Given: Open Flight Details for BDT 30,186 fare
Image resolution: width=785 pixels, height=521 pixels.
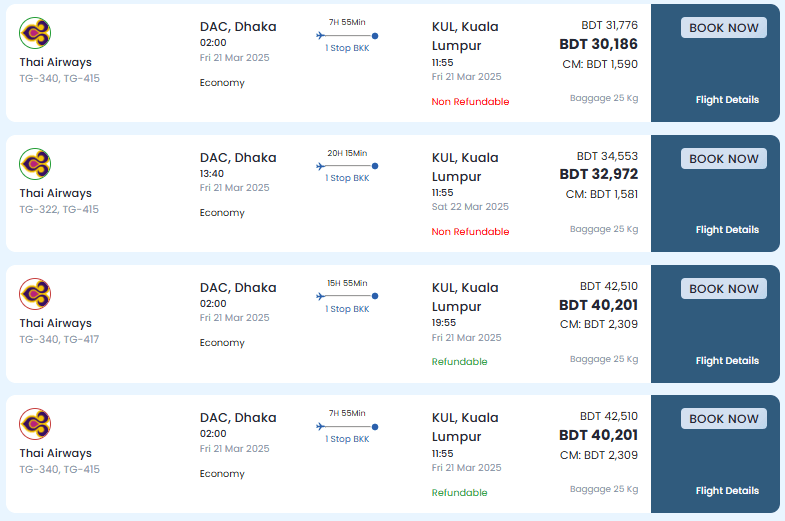Looking at the screenshot, I should click(727, 100).
